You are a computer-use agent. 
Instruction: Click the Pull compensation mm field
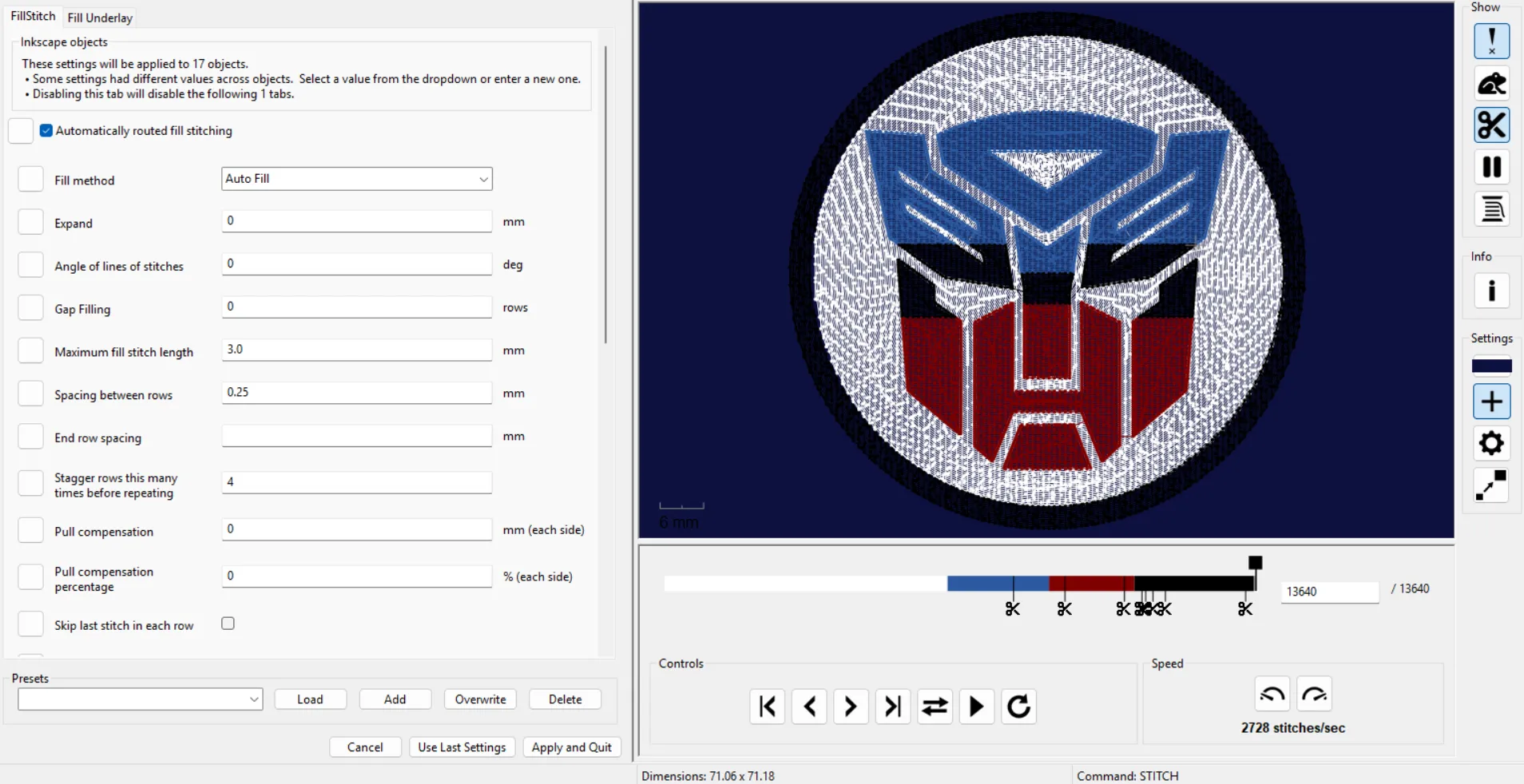tap(357, 529)
